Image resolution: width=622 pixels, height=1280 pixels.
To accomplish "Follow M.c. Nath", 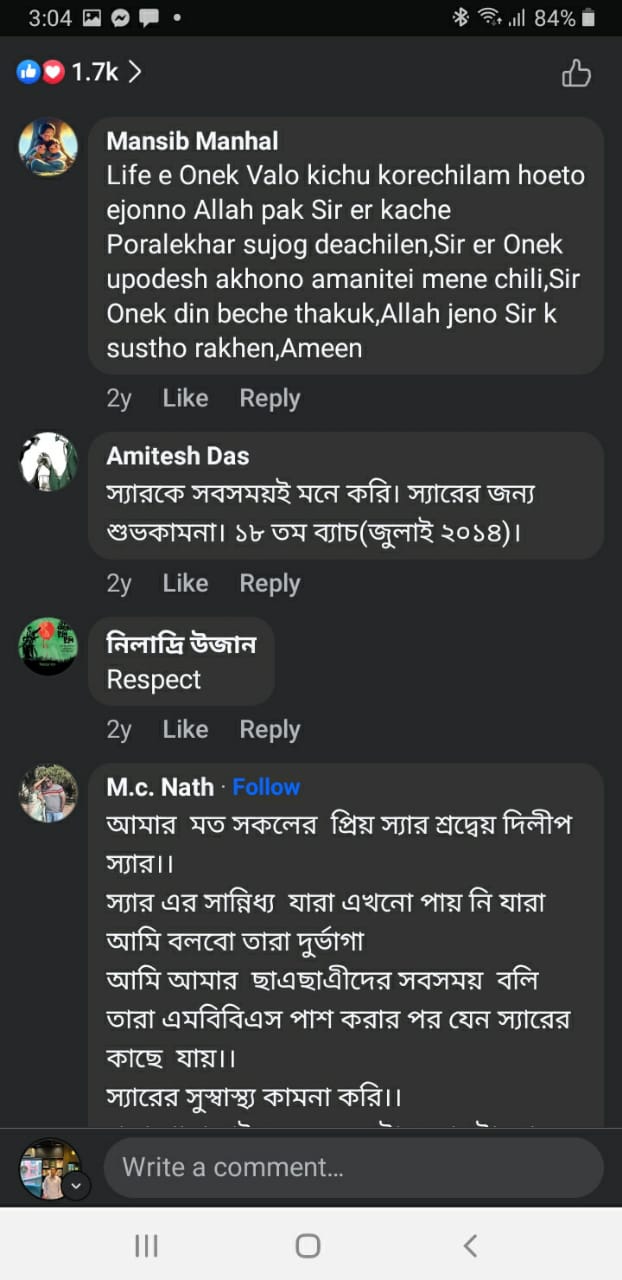I will tap(266, 787).
